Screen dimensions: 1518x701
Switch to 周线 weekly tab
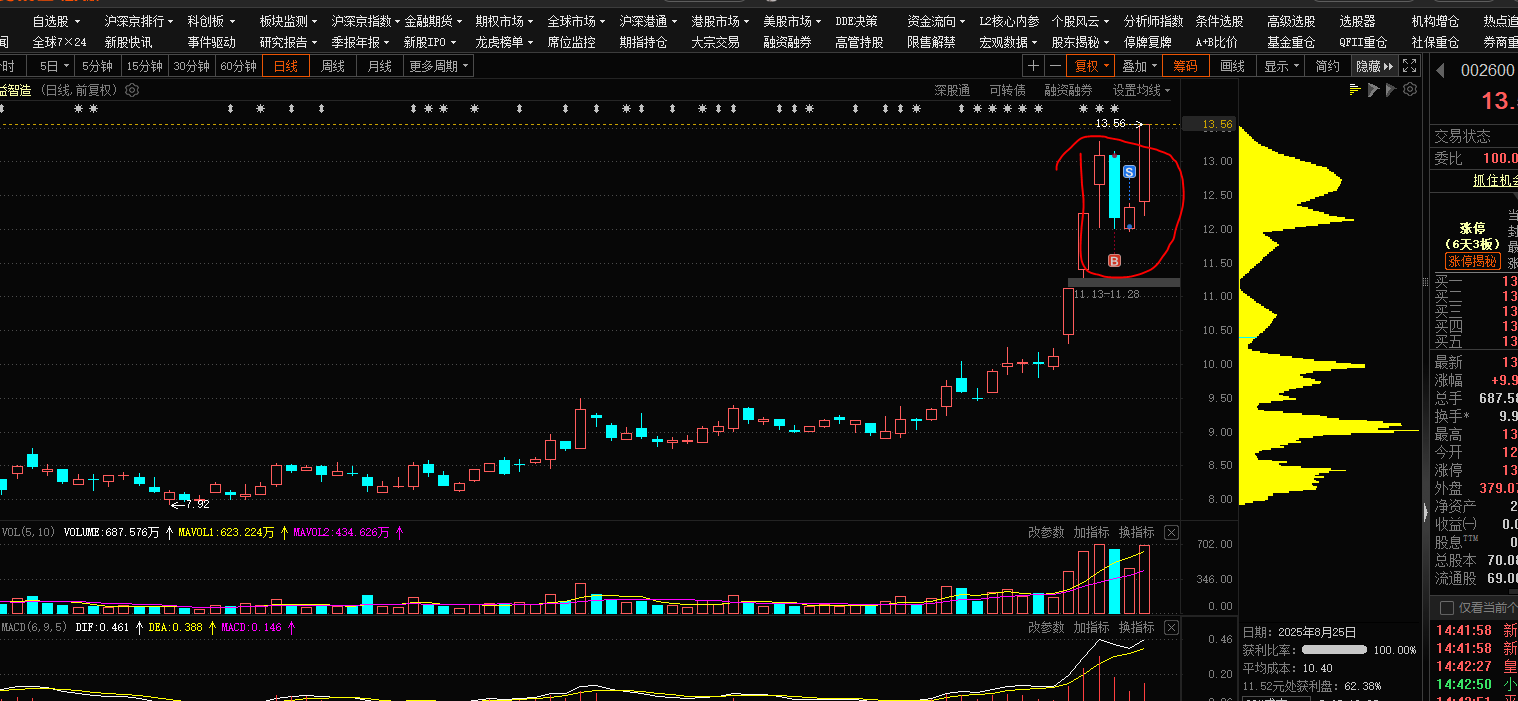(x=333, y=66)
